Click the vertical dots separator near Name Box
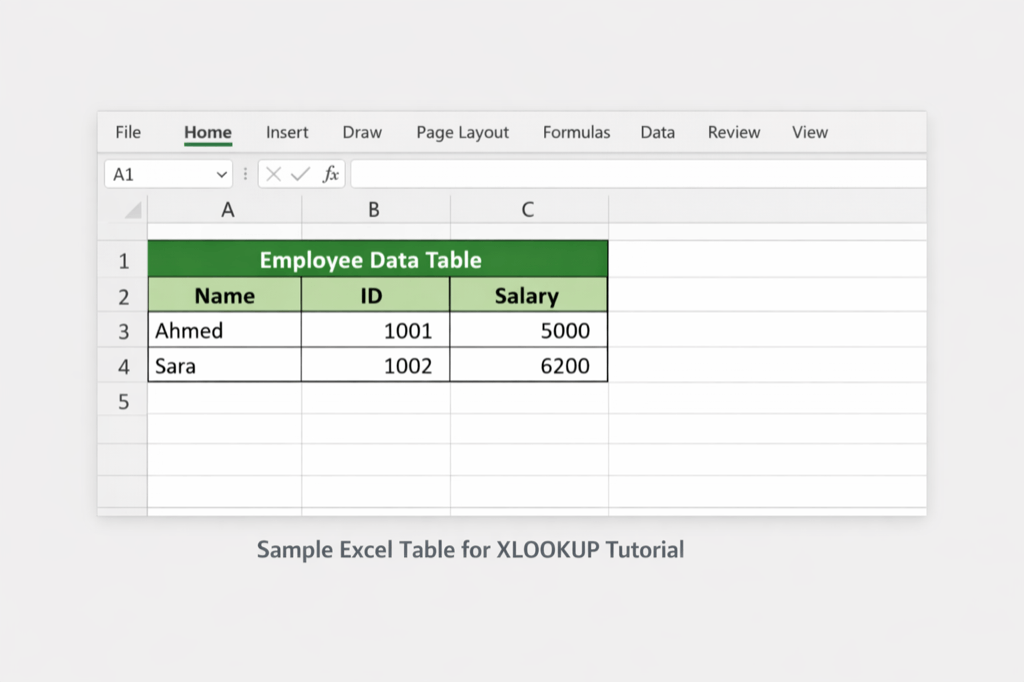 click(245, 173)
